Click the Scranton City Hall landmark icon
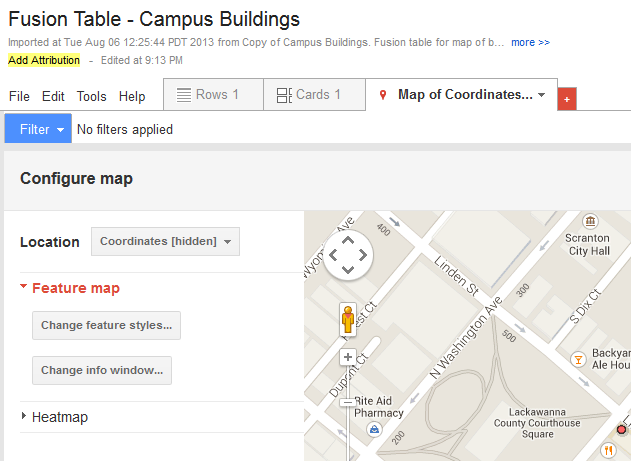This screenshot has width=631, height=461. point(590,221)
